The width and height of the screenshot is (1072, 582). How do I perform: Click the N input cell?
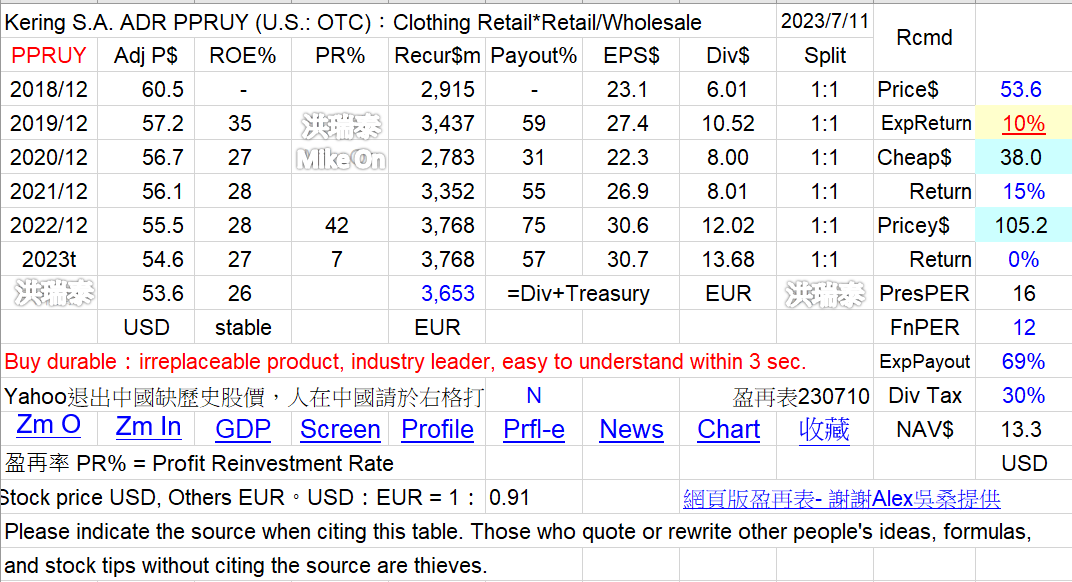(534, 395)
